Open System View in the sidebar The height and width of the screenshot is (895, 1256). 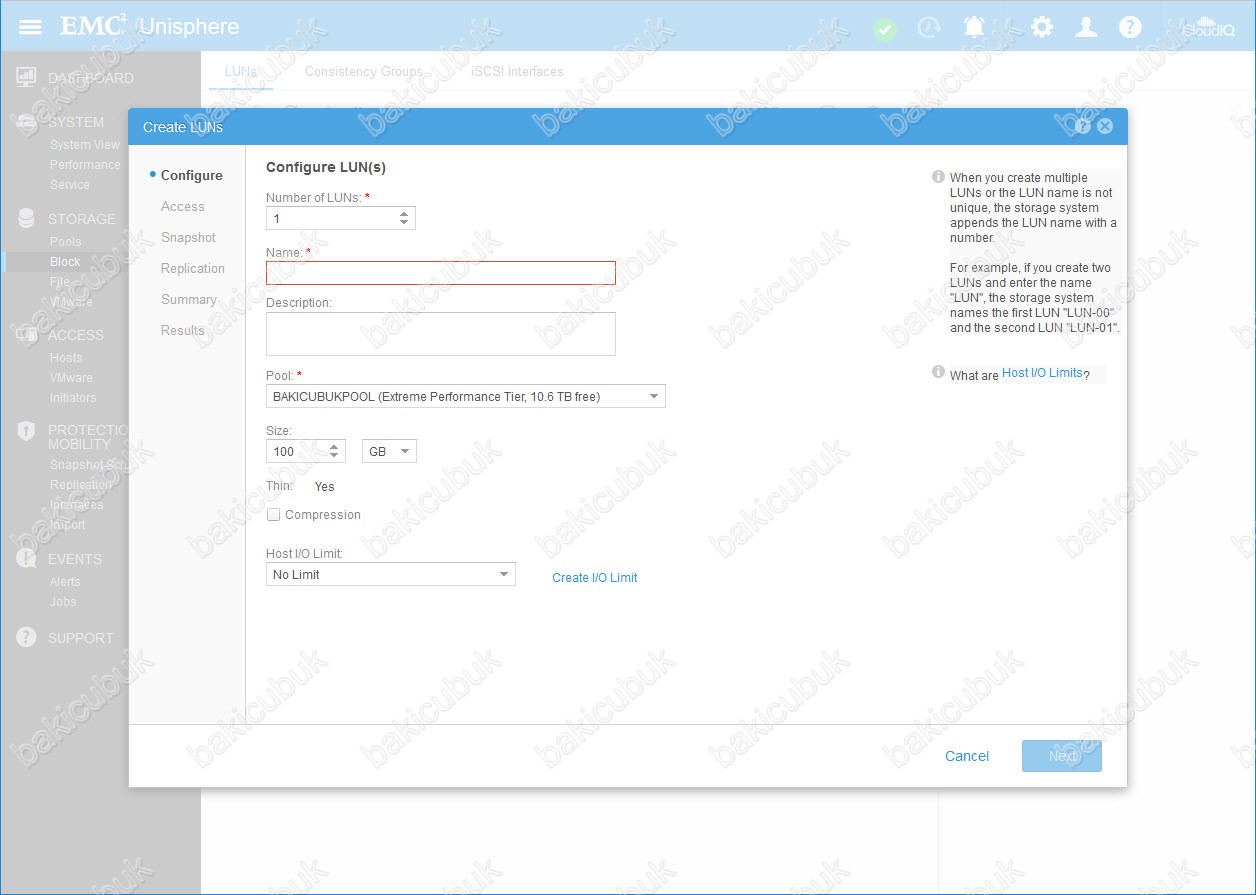pos(85,145)
